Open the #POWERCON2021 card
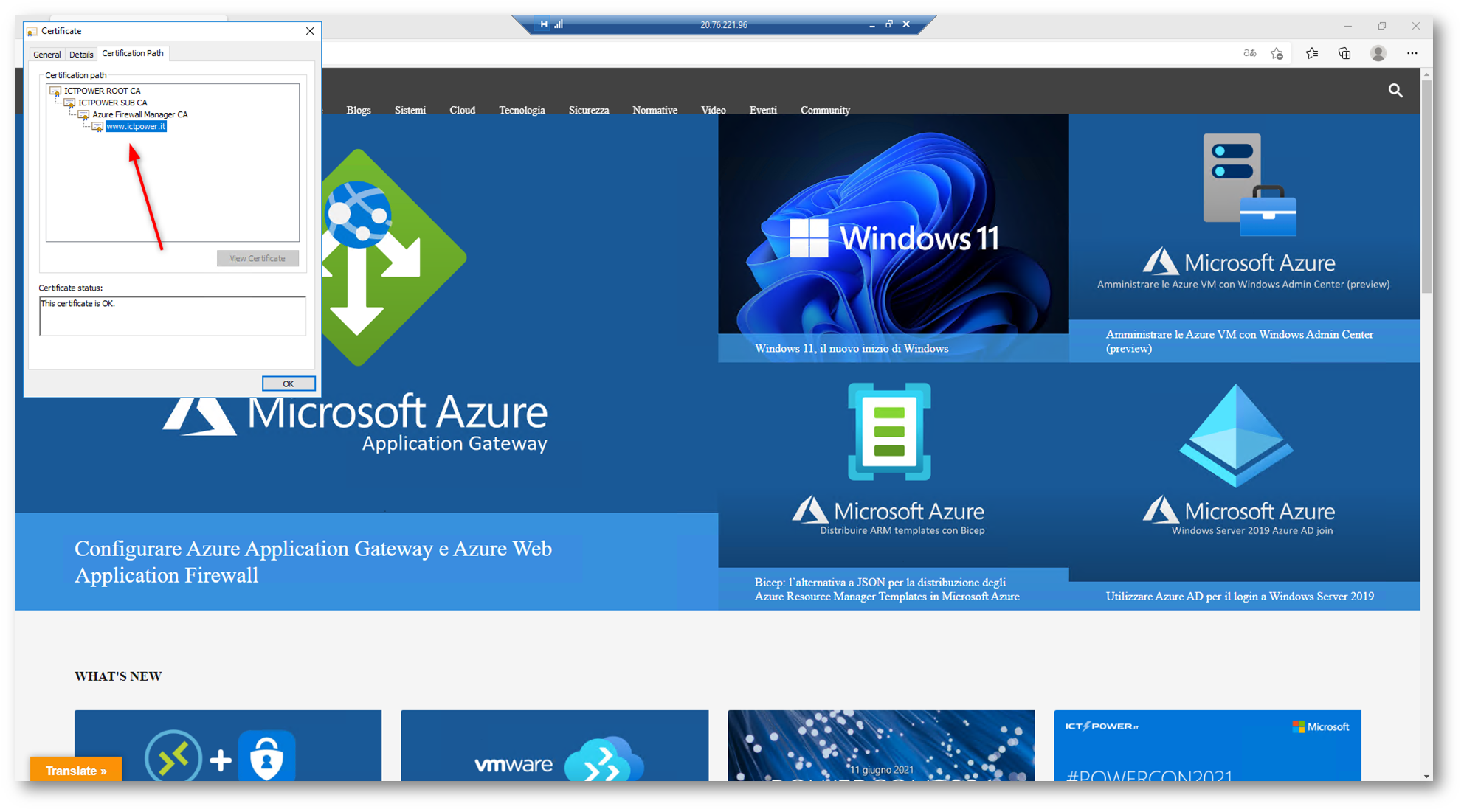Viewport: 1464px width, 812px height. pos(1207,746)
